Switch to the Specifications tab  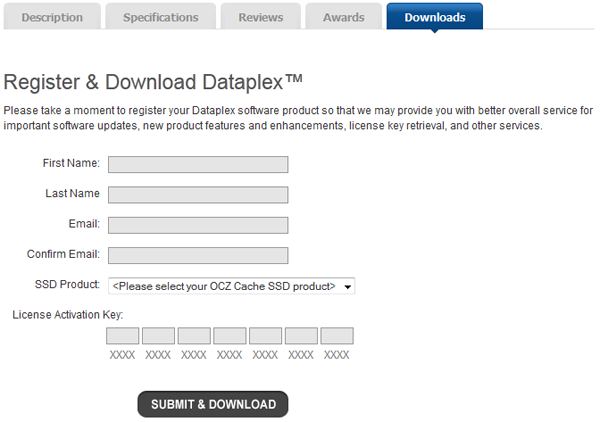[x=160, y=17]
